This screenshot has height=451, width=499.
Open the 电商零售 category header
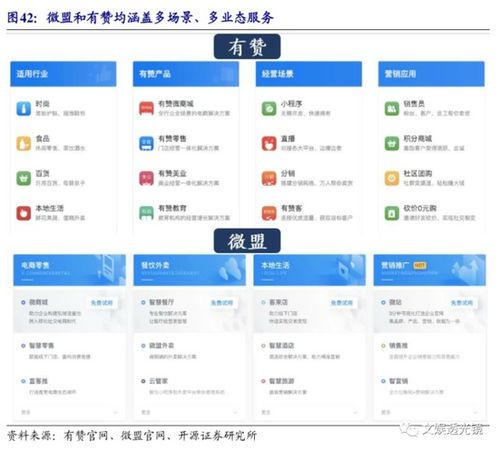point(69,270)
